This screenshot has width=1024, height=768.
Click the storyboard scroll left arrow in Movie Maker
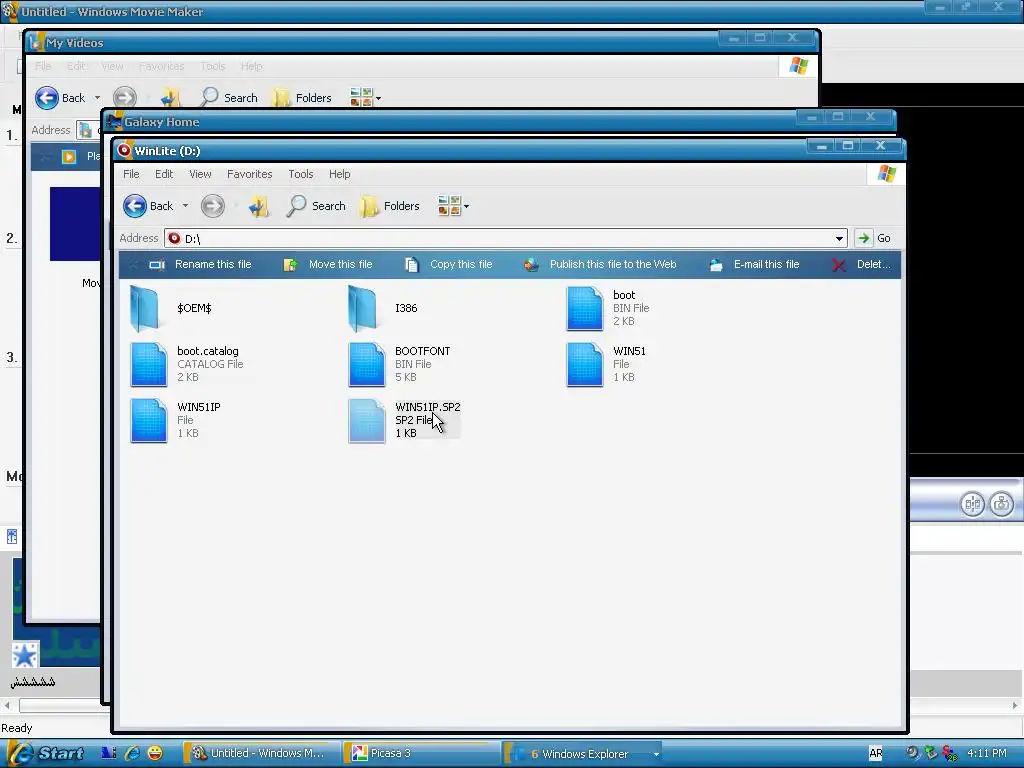7,705
